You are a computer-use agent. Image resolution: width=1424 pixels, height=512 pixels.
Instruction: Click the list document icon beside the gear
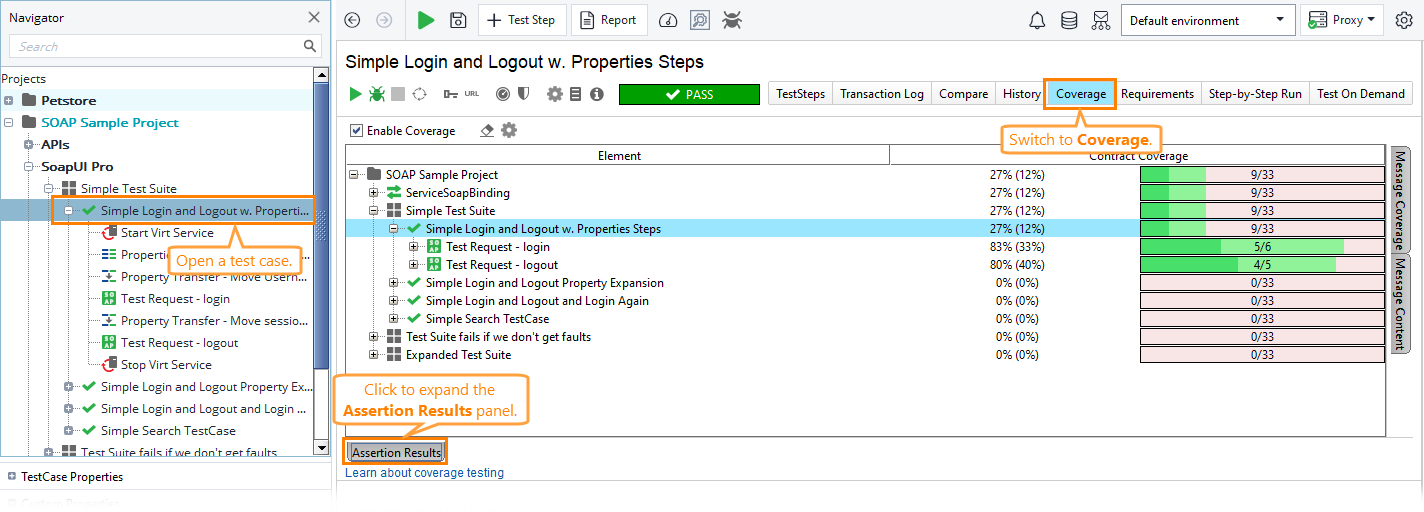click(576, 94)
